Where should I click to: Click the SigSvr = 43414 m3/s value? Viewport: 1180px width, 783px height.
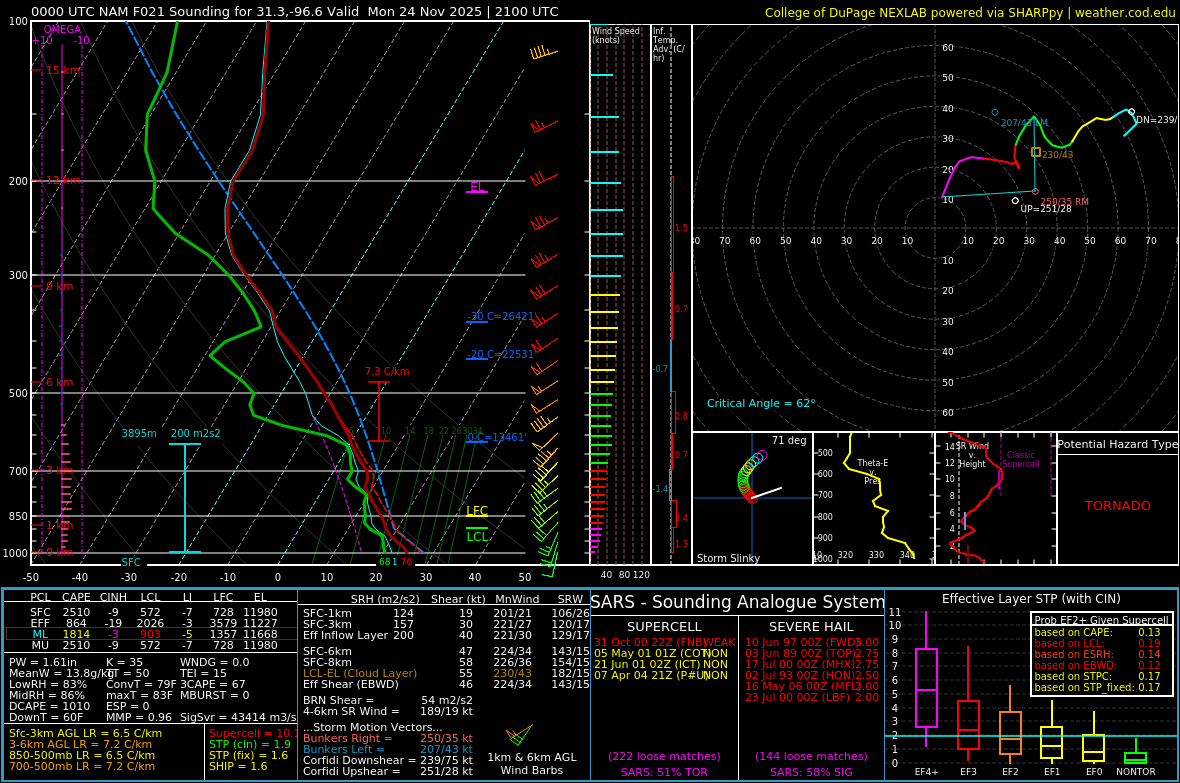pyautogui.click(x=238, y=717)
